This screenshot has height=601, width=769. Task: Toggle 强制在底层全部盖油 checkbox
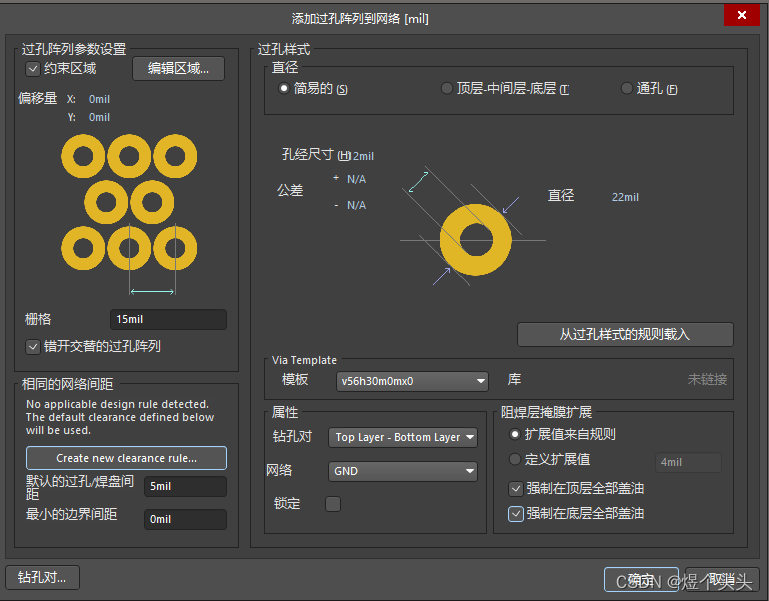(x=515, y=514)
